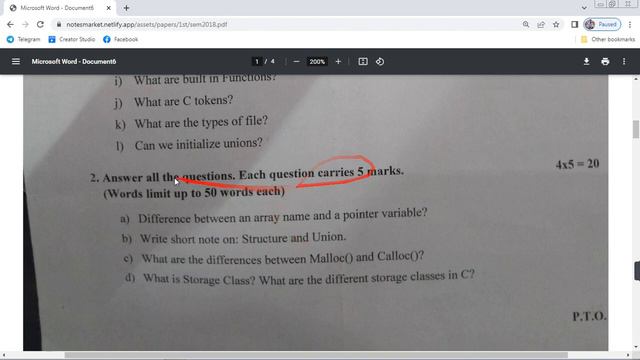640x360 pixels.
Task: Open PDF viewer more actions menu
Action: (x=624, y=61)
